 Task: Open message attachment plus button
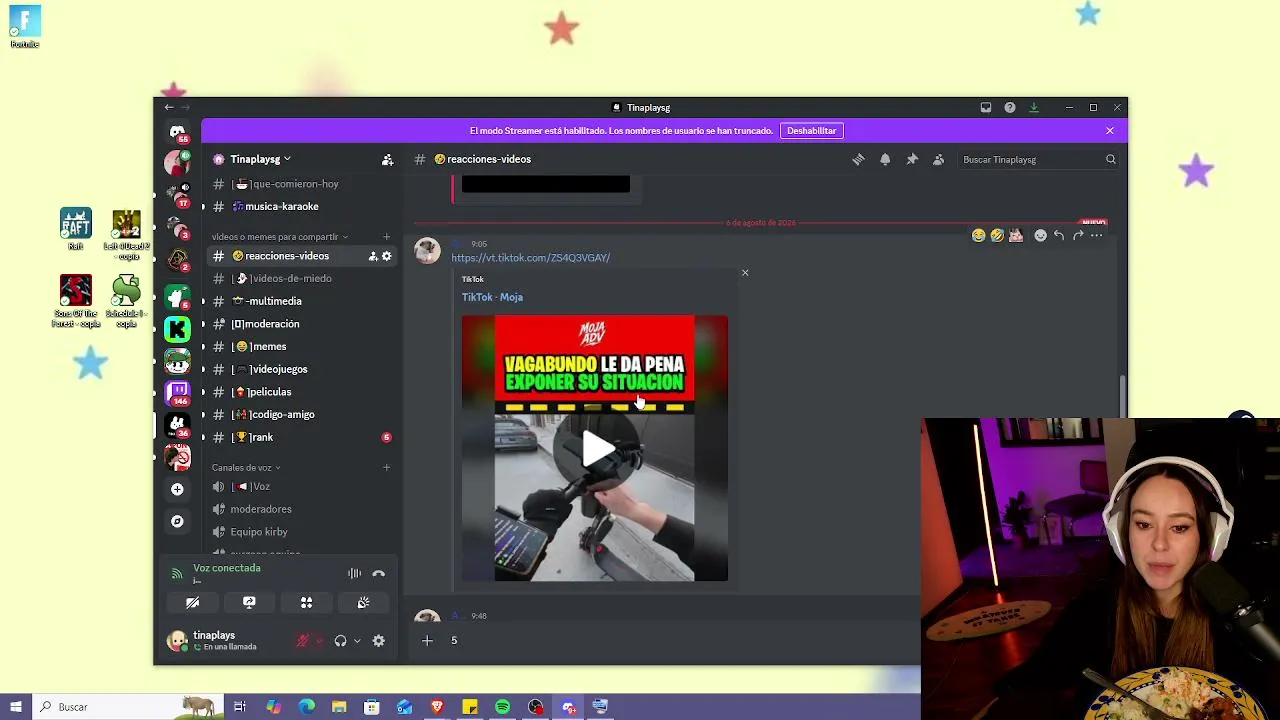pyautogui.click(x=427, y=640)
